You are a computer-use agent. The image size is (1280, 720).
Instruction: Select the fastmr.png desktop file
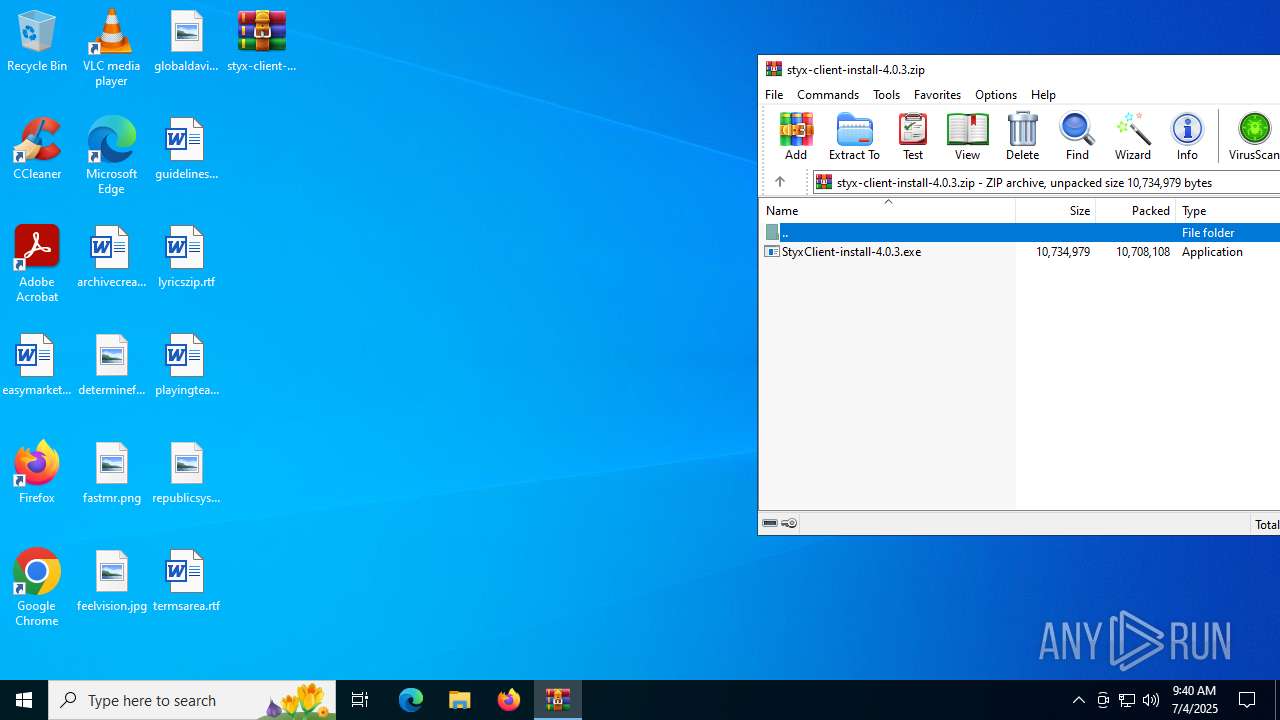point(112,473)
